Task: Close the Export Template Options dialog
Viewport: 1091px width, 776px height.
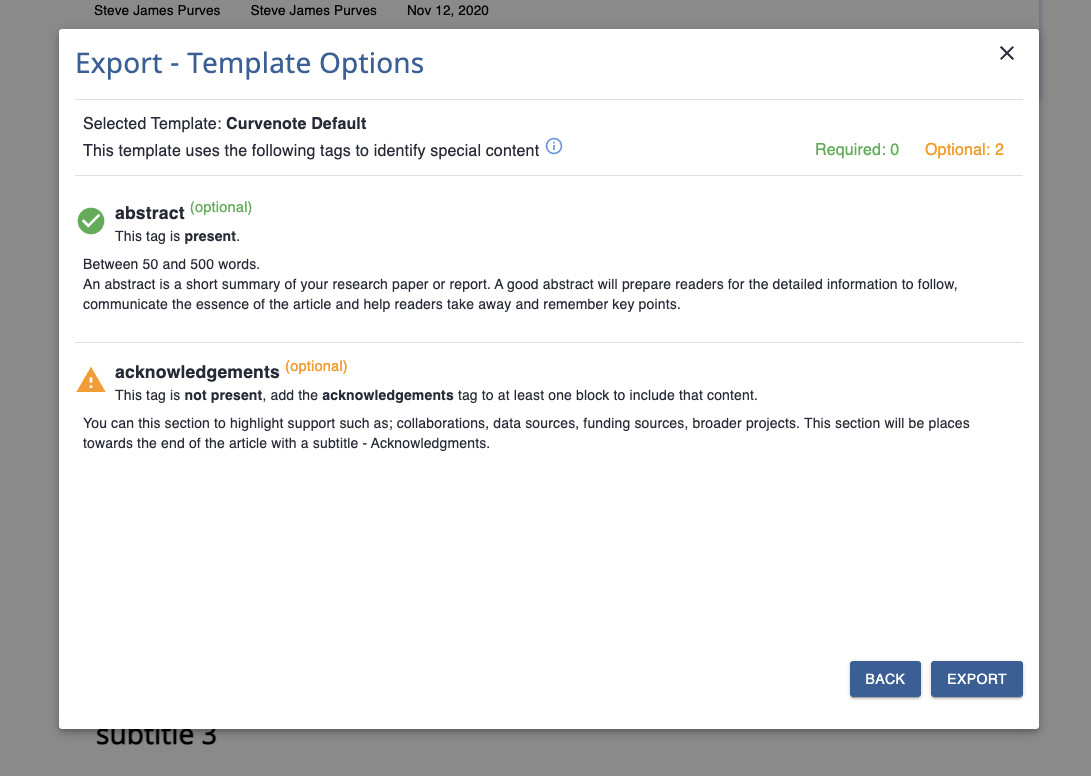Action: 1006,53
